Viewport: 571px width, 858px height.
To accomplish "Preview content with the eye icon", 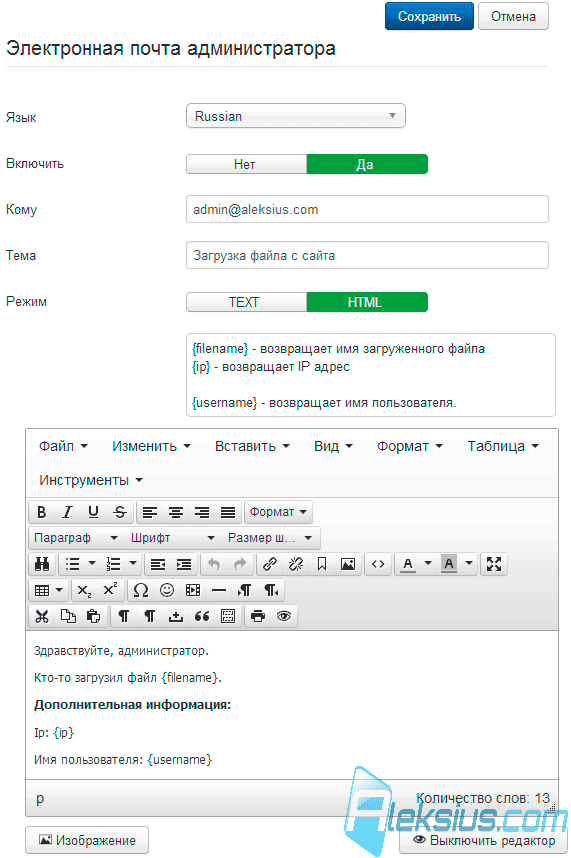I will pos(284,617).
